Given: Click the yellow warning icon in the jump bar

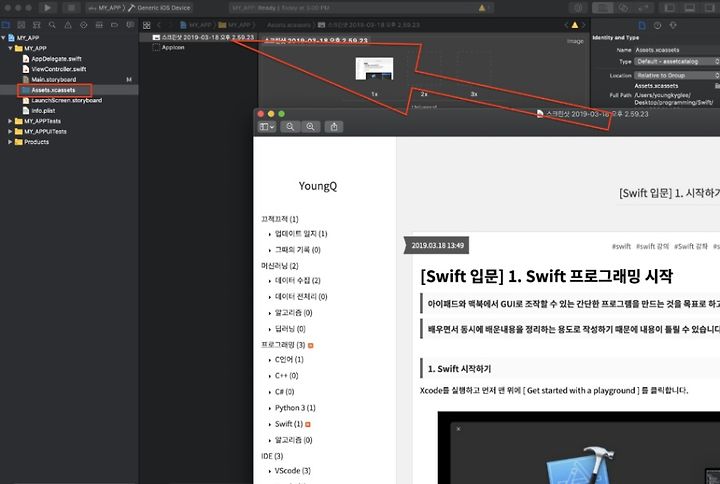Looking at the screenshot, I should (x=574, y=25).
